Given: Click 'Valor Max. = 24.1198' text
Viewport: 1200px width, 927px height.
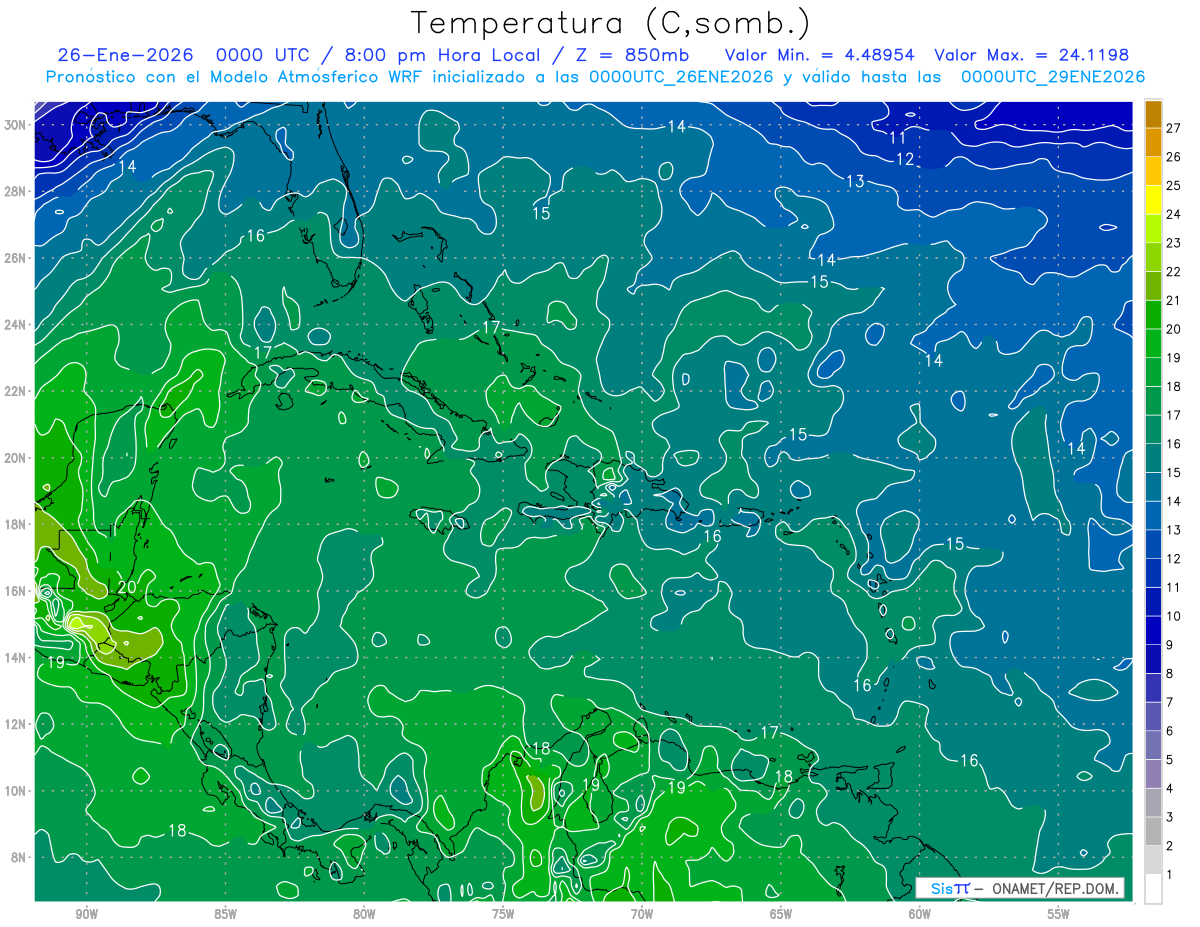Looking at the screenshot, I should pos(1032,55).
